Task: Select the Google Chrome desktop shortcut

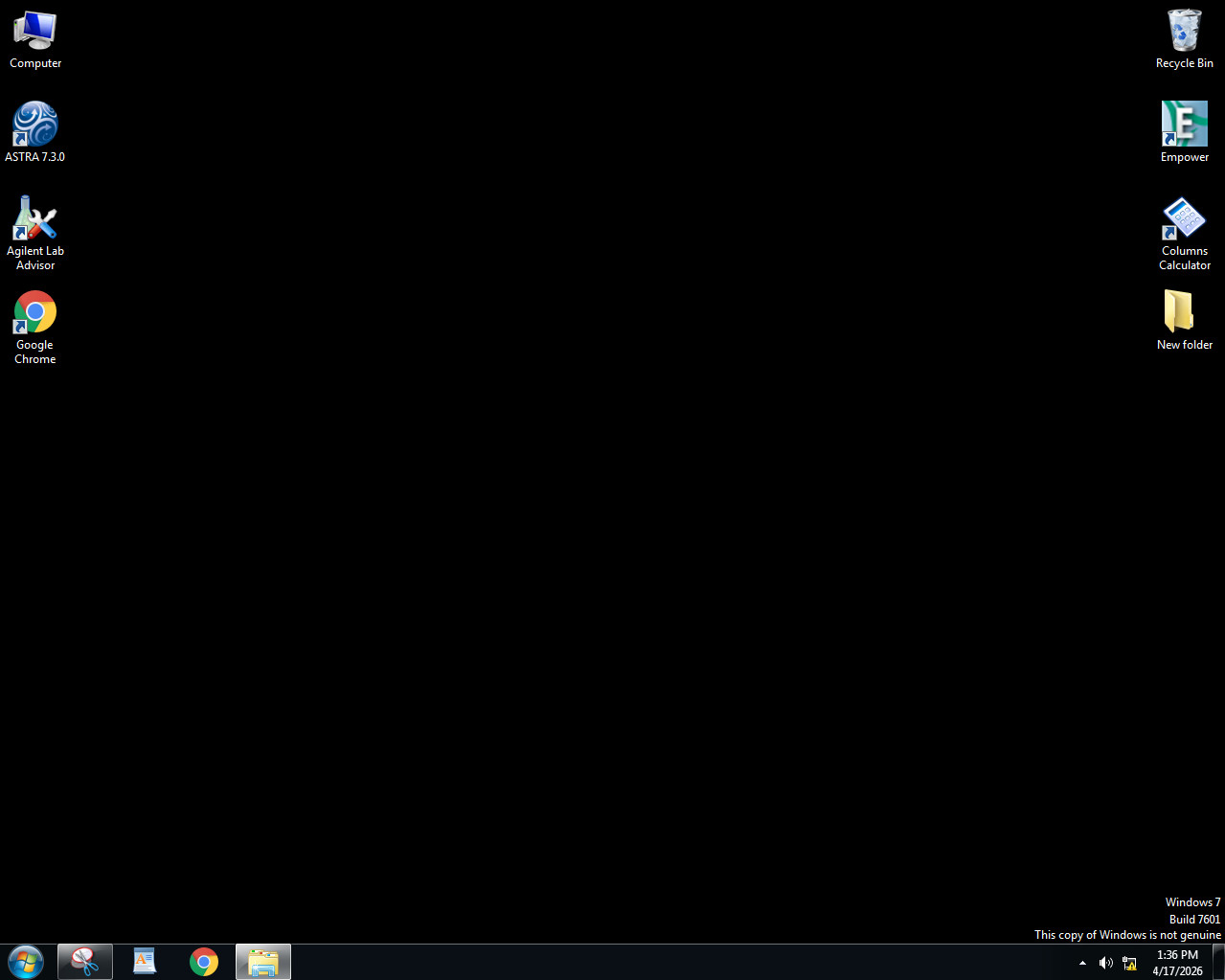Action: click(x=35, y=327)
